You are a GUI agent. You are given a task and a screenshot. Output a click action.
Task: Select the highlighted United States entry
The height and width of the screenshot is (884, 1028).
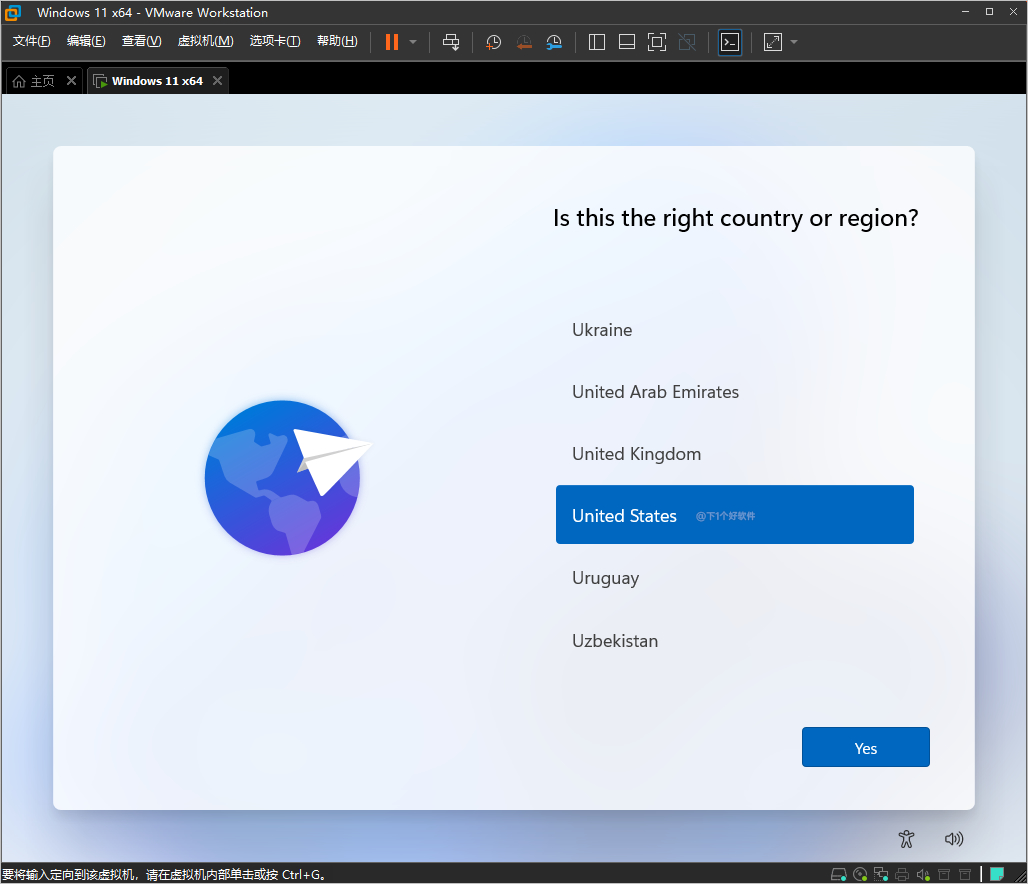point(734,515)
